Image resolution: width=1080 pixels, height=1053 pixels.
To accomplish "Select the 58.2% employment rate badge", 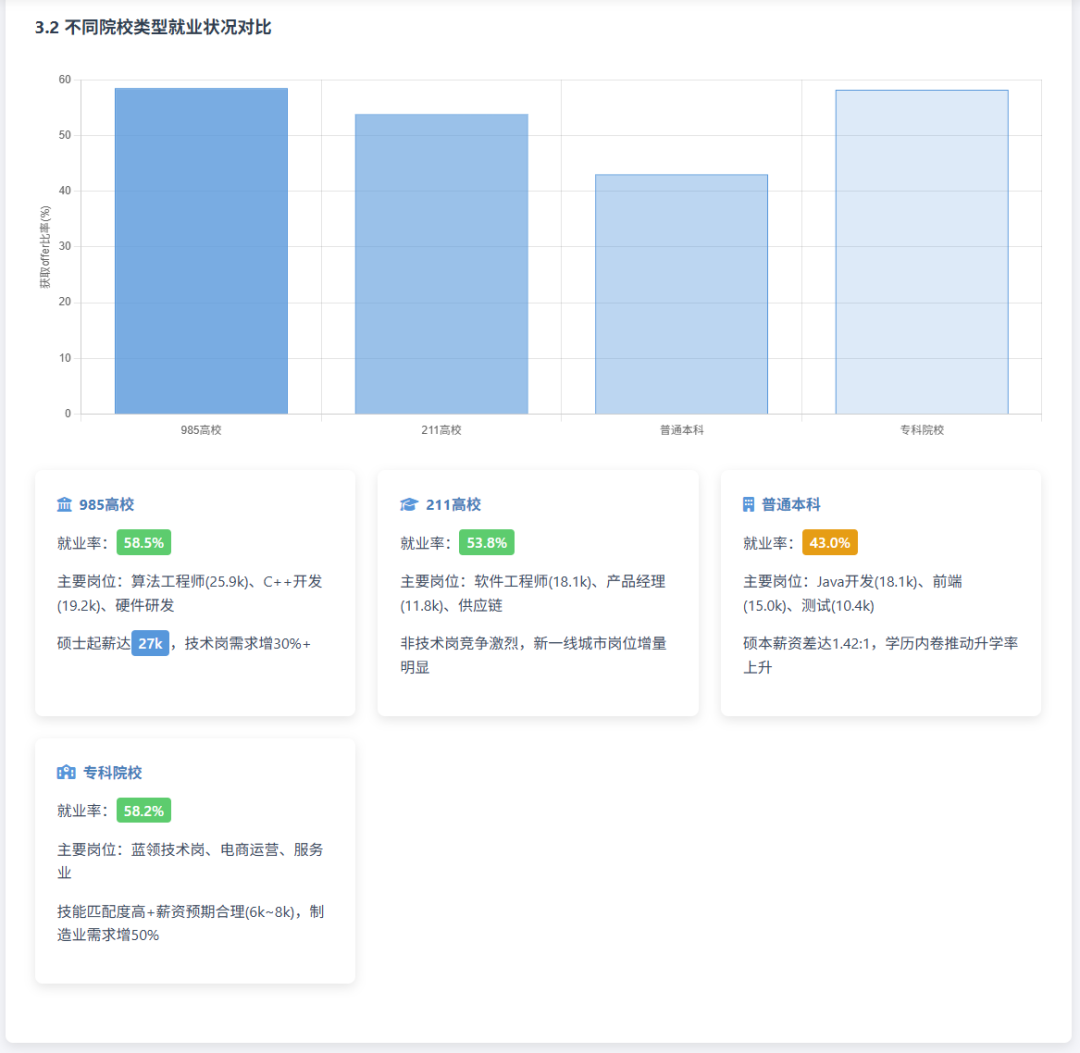I will point(144,811).
